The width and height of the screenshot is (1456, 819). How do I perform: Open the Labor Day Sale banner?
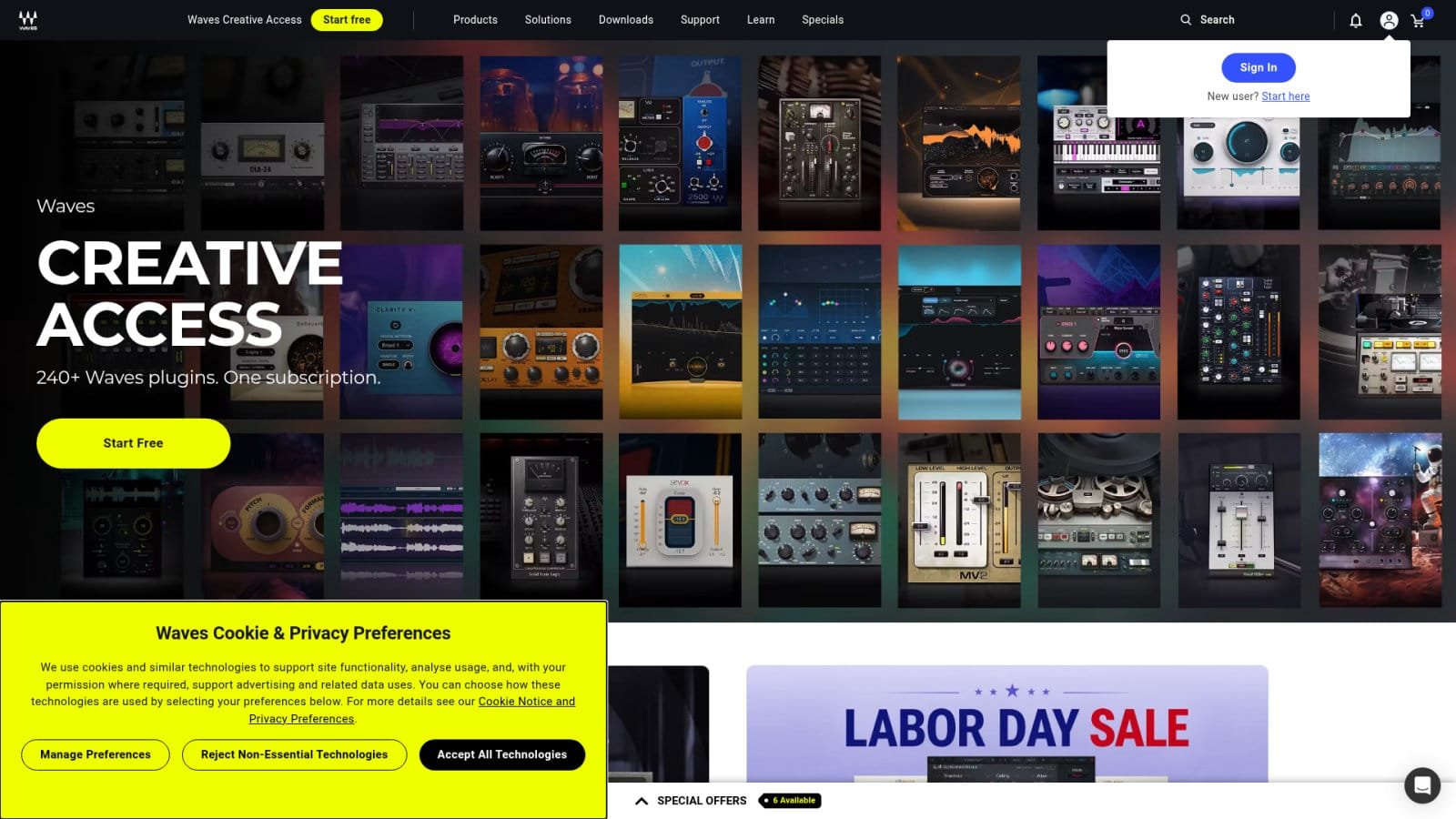[x=1007, y=724]
